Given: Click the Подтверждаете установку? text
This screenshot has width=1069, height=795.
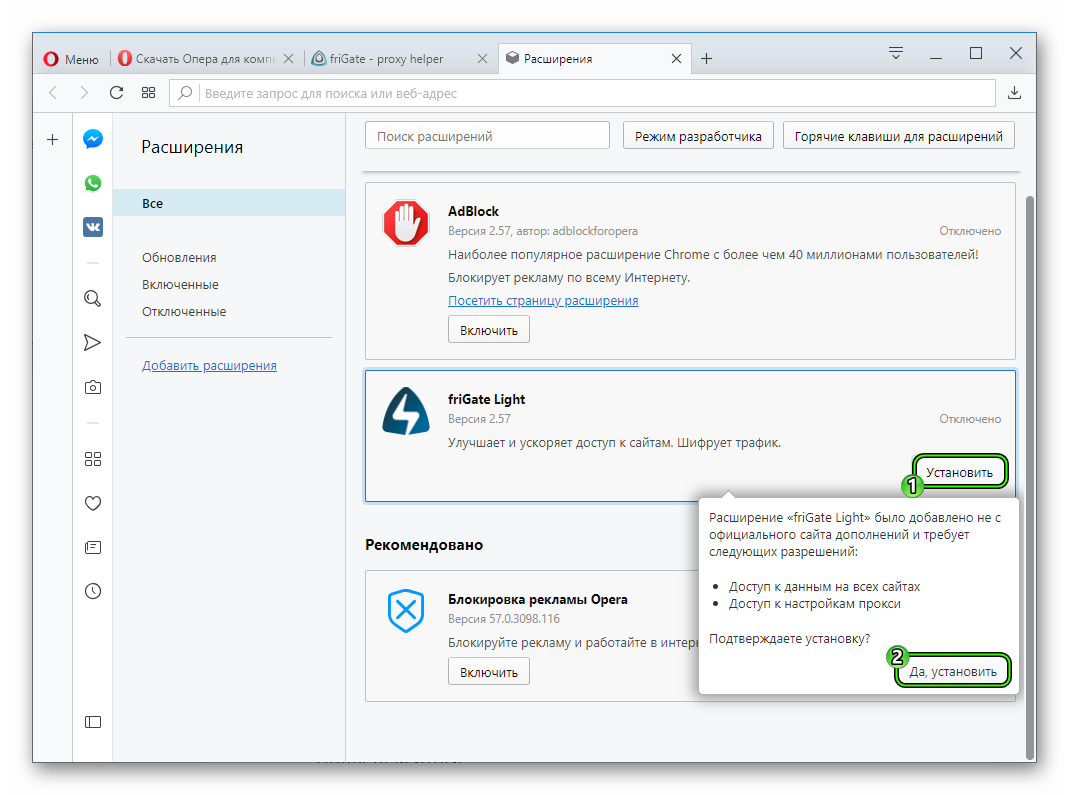Looking at the screenshot, I should [789, 639].
